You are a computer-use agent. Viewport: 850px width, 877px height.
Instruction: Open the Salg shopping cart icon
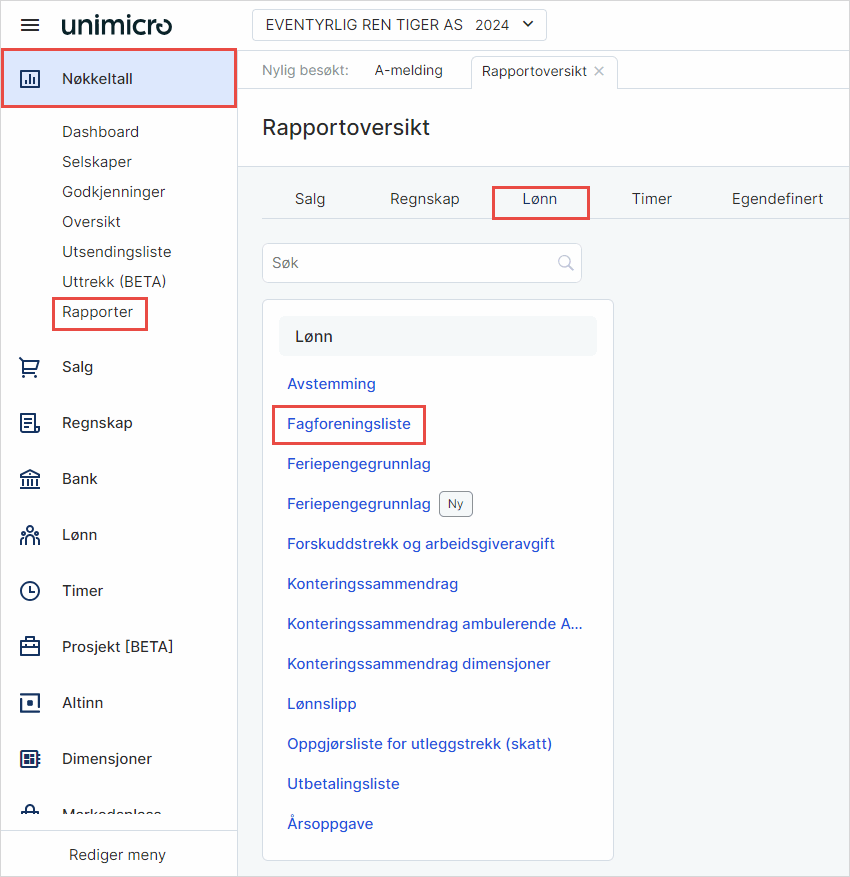[30, 367]
